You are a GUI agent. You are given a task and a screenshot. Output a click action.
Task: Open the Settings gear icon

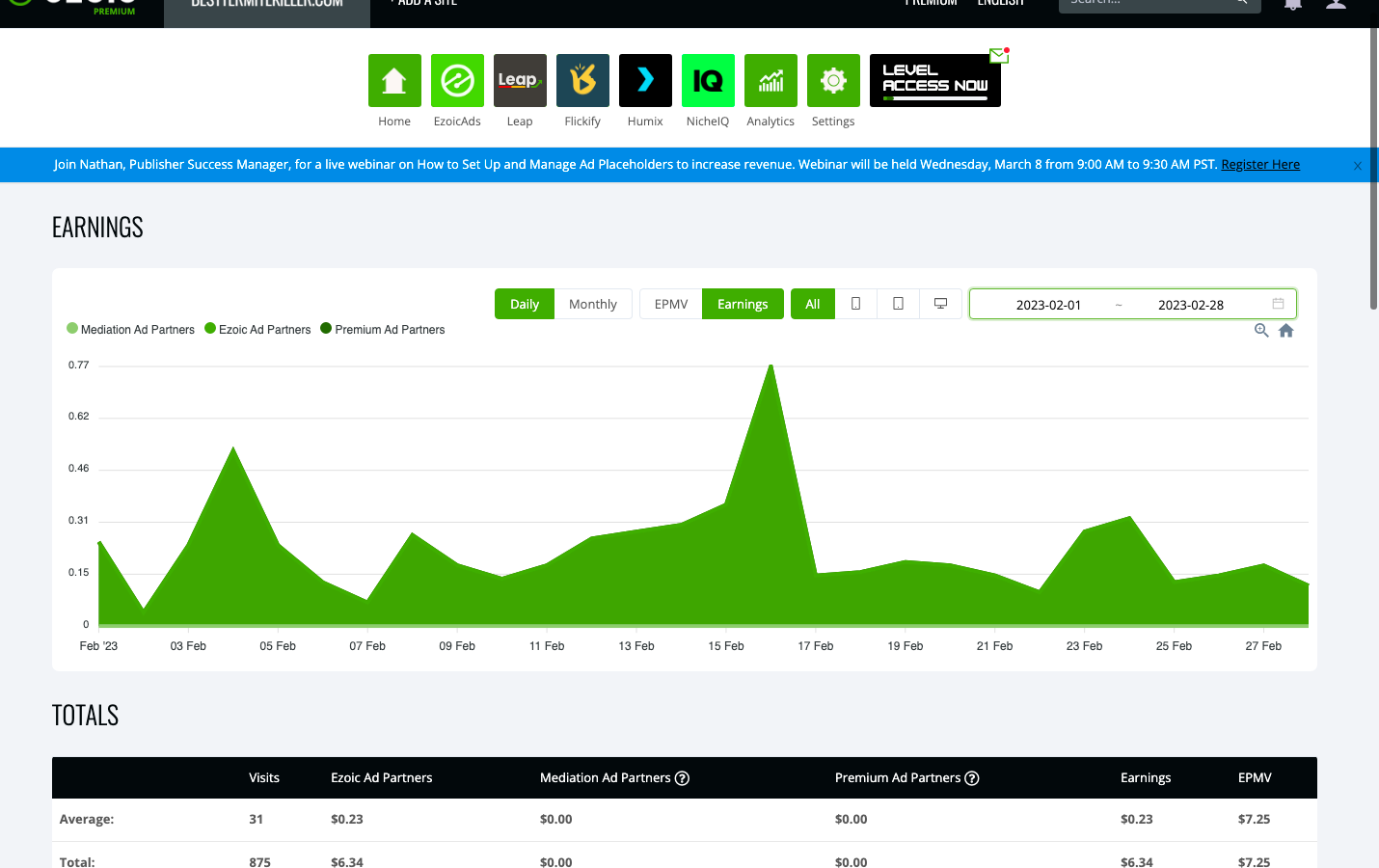[833, 80]
